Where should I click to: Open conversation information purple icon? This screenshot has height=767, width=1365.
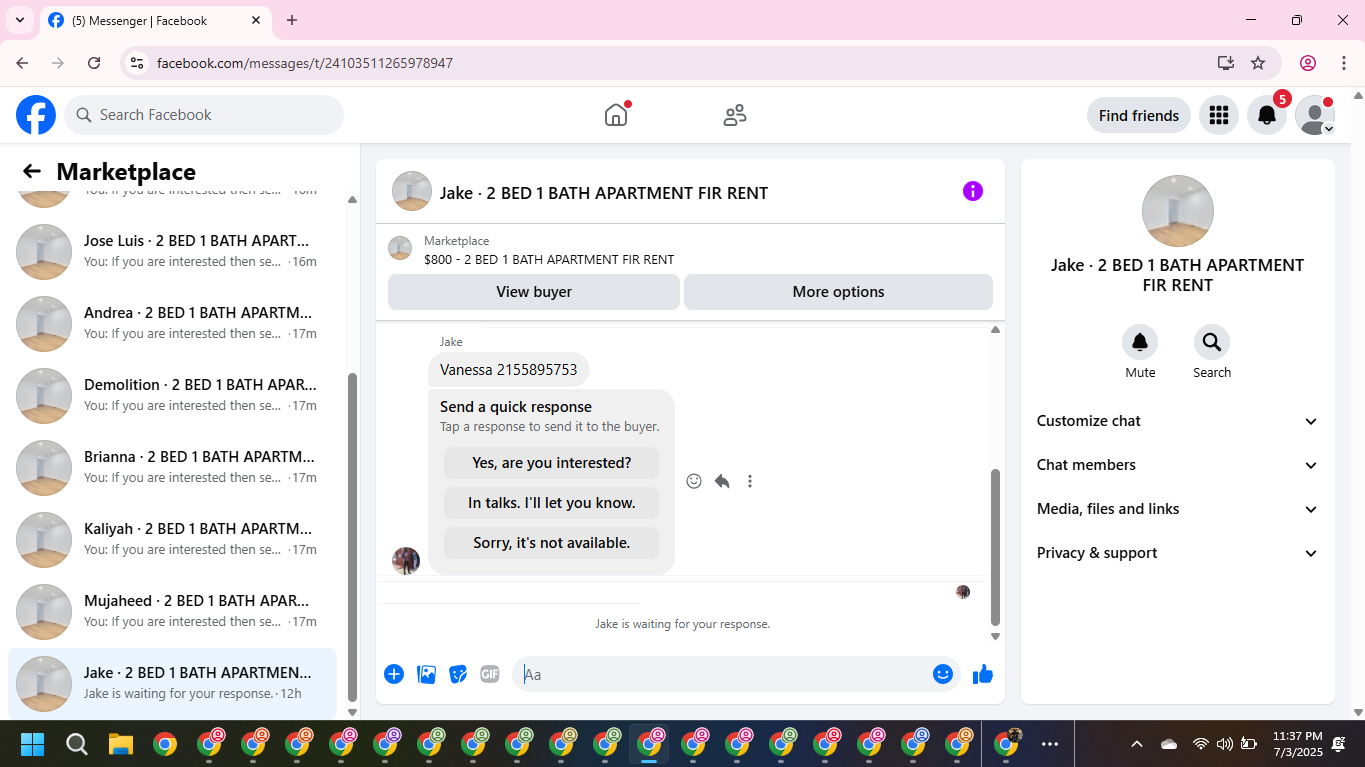[x=973, y=191]
